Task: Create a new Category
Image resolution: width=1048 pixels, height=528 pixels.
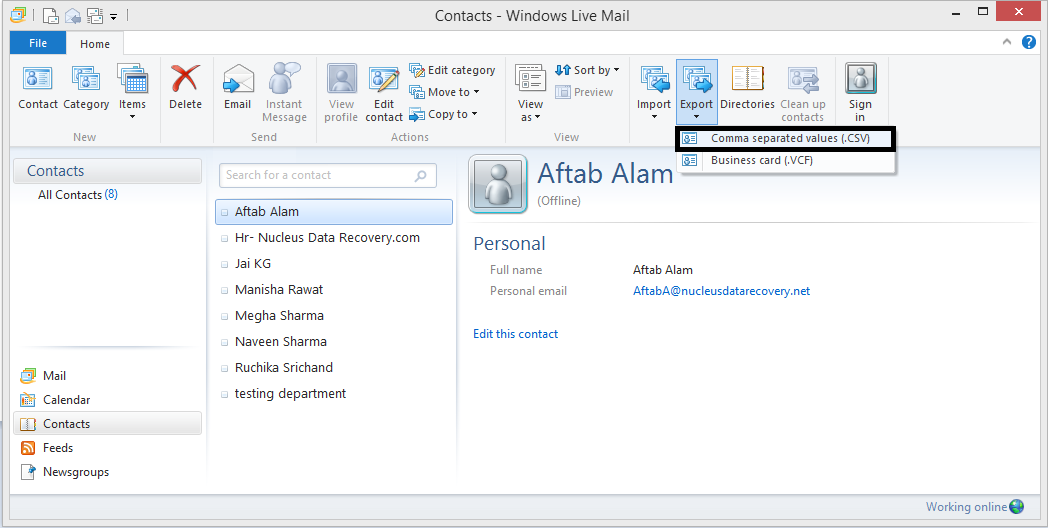Action: coord(86,88)
